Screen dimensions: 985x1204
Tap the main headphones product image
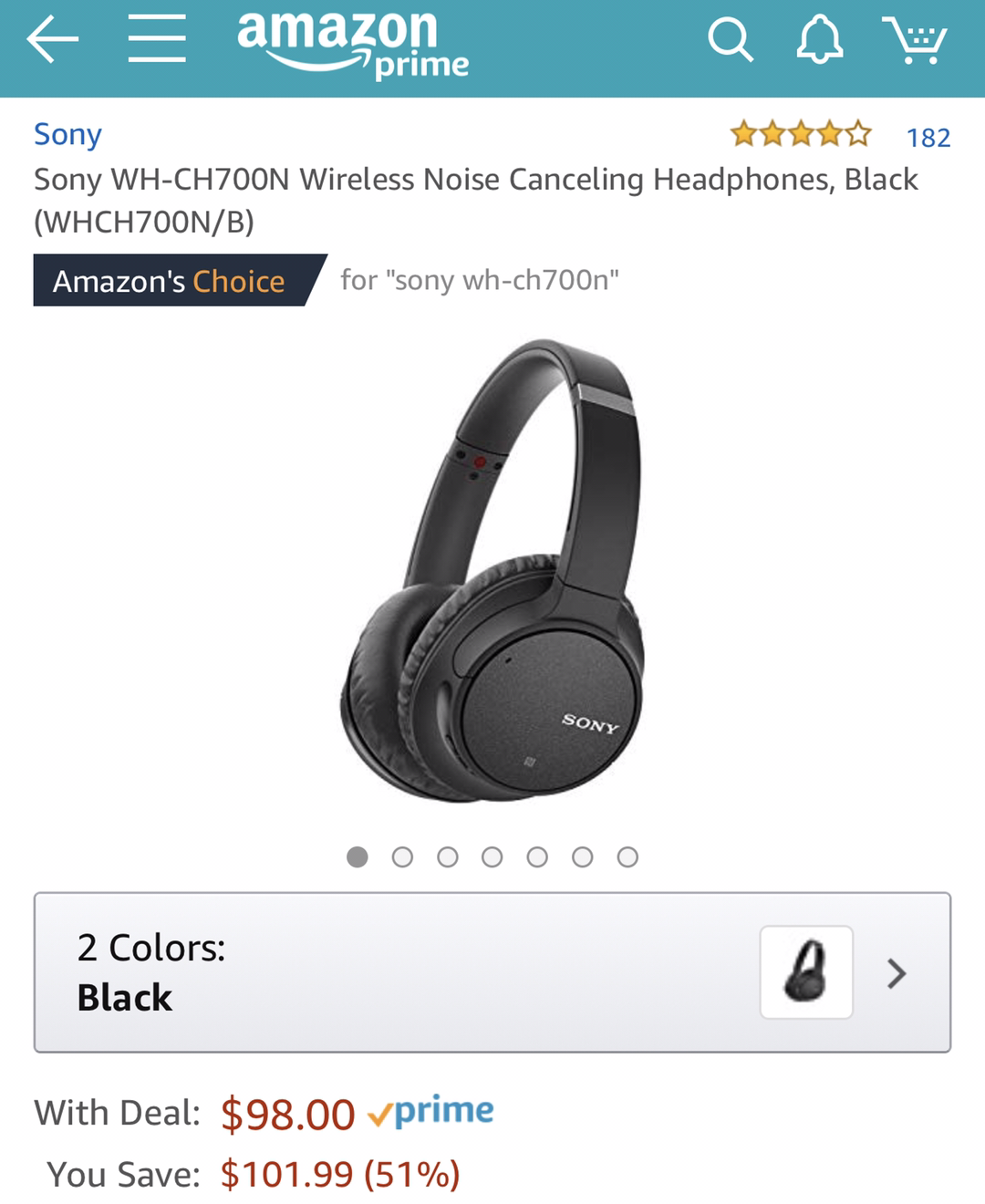pyautogui.click(x=493, y=570)
